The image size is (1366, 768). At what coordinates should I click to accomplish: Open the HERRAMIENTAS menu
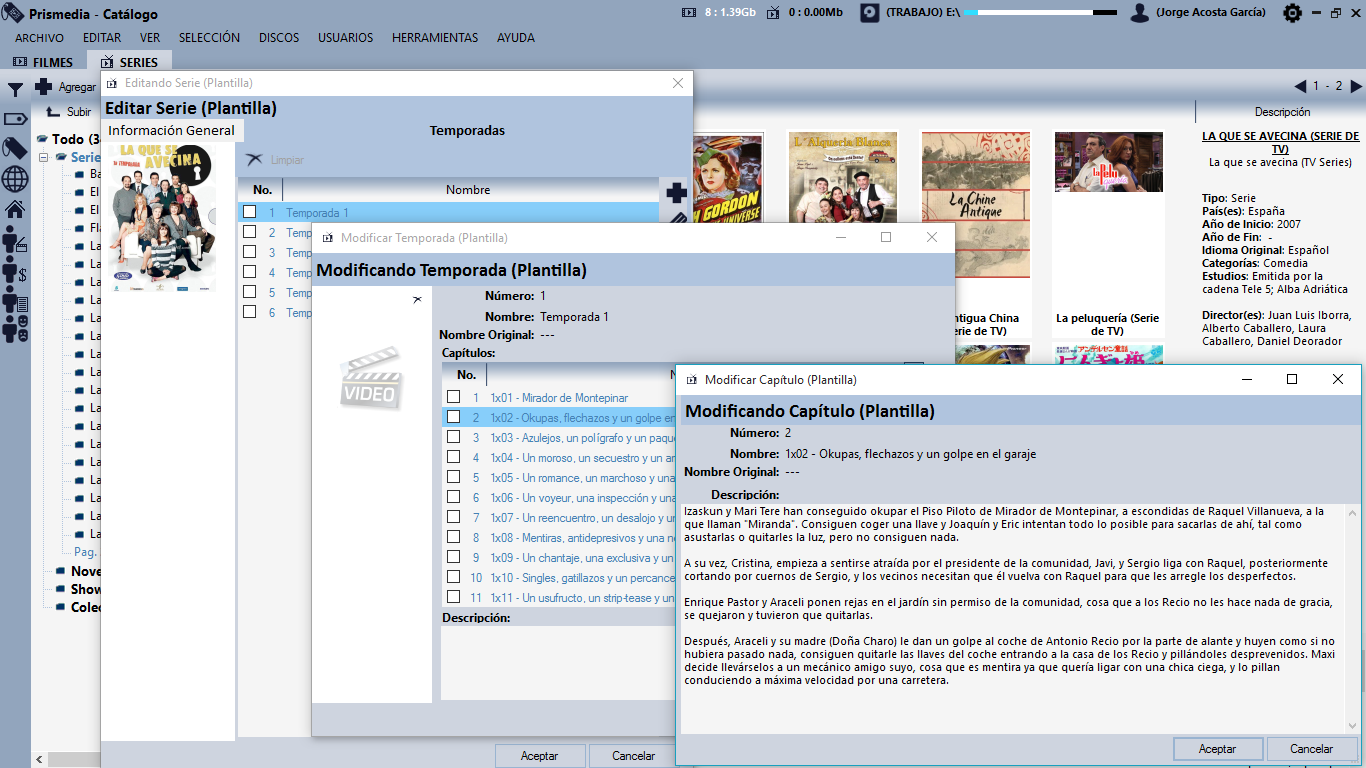434,38
